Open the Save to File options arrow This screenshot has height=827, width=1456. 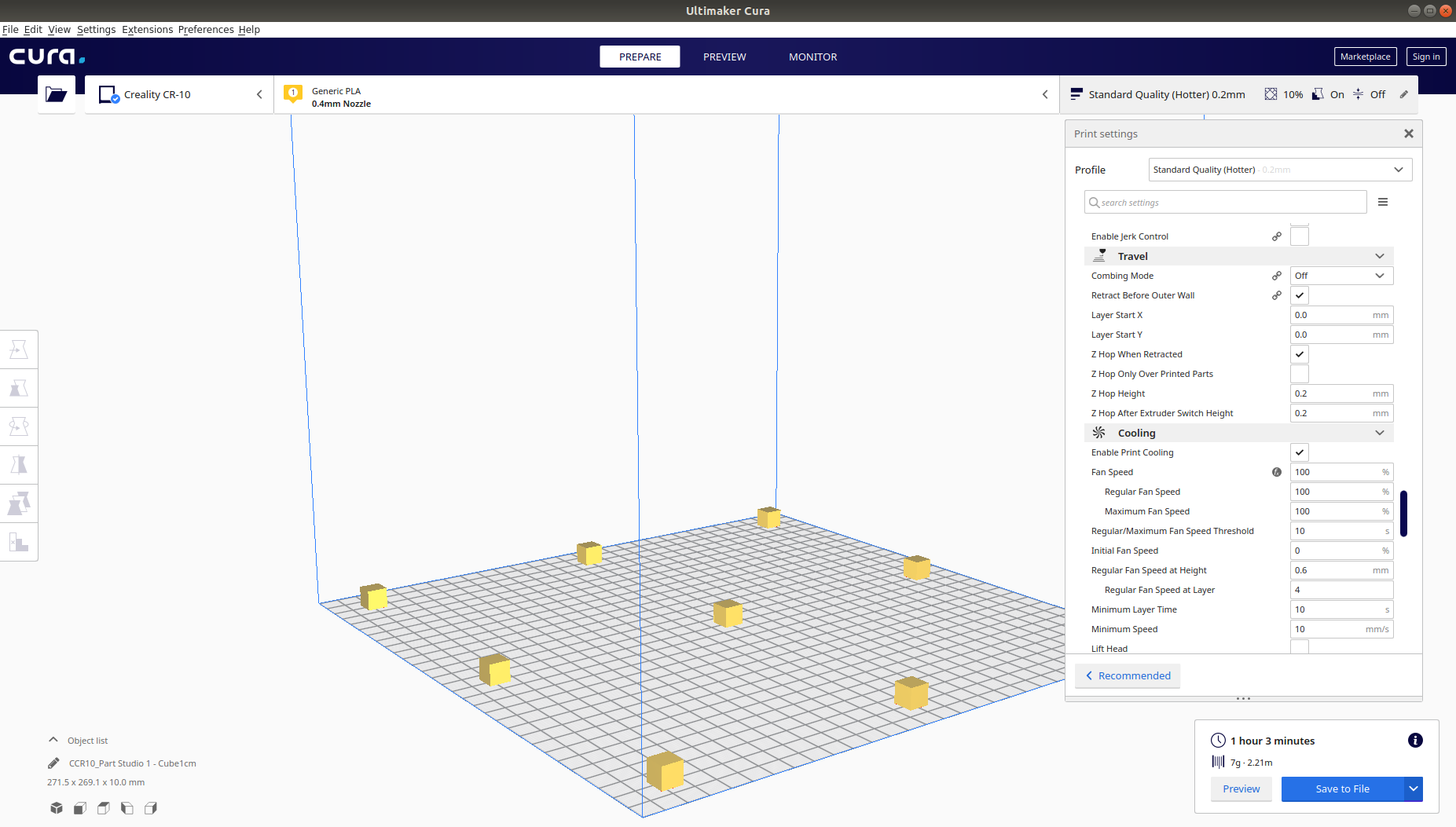[x=1414, y=789]
